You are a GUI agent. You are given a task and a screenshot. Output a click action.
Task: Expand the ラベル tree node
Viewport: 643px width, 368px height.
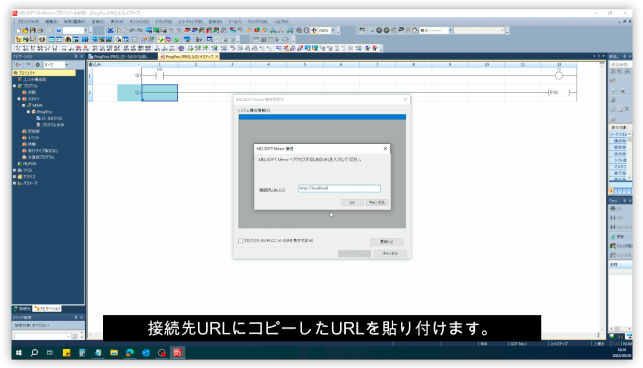[14, 170]
